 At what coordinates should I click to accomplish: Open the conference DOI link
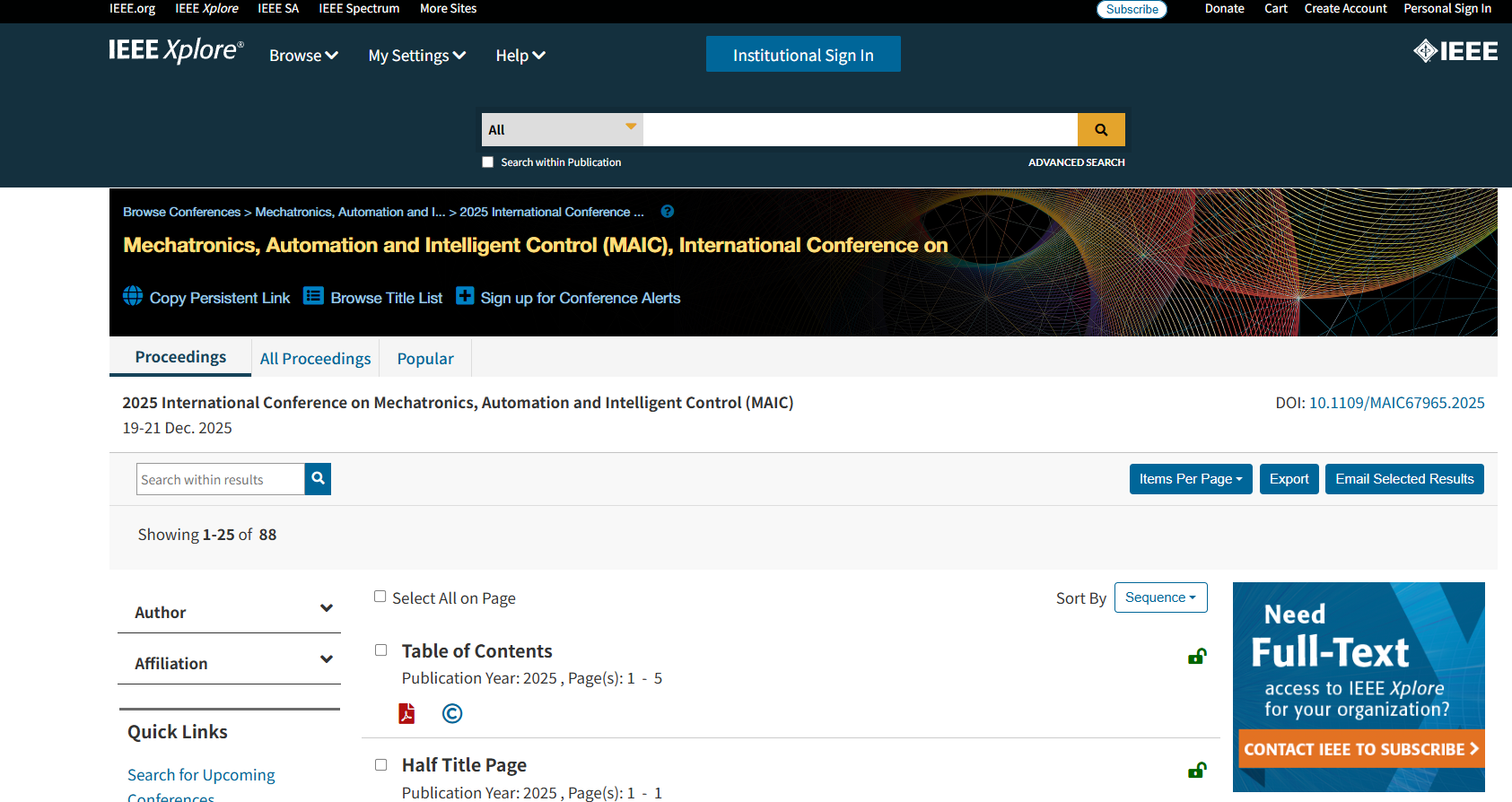tap(1397, 403)
